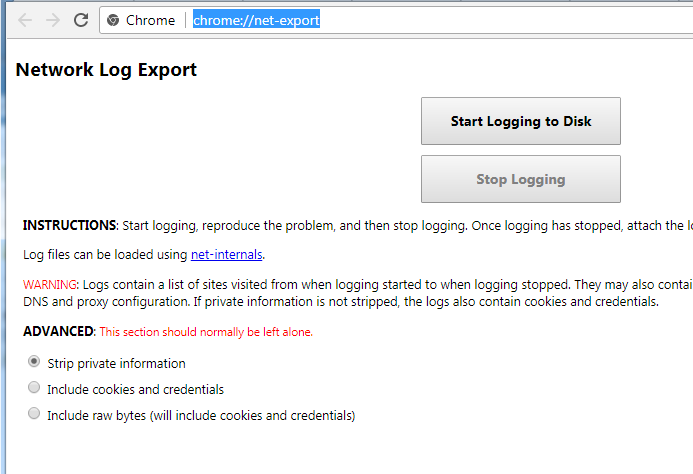
Task: Reload the net-export page
Action: [x=81, y=20]
